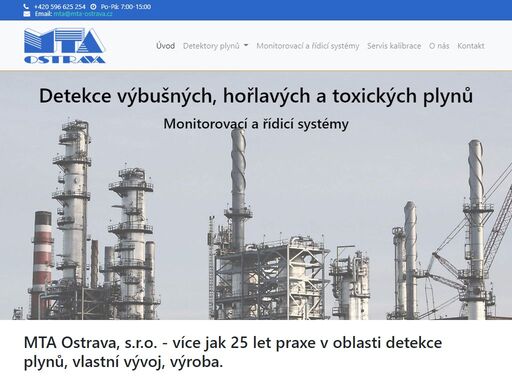Open Monitorovací a řídicí systémy page
This screenshot has height=384, width=512.
(308, 46)
